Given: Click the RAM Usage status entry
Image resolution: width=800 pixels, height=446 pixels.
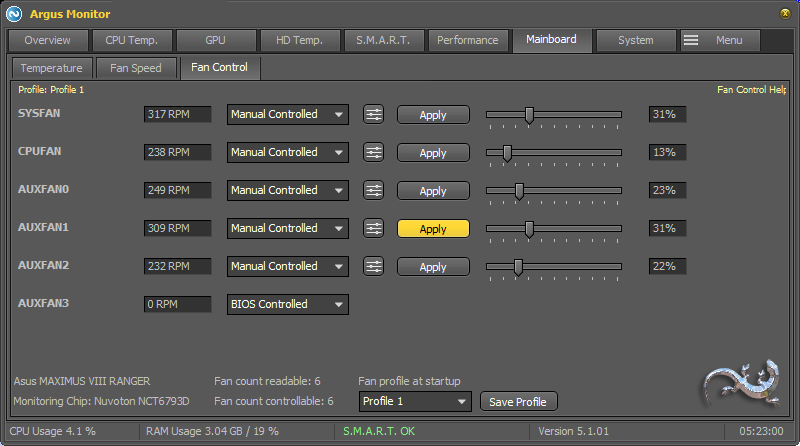Looking at the screenshot, I should click(x=212, y=431).
